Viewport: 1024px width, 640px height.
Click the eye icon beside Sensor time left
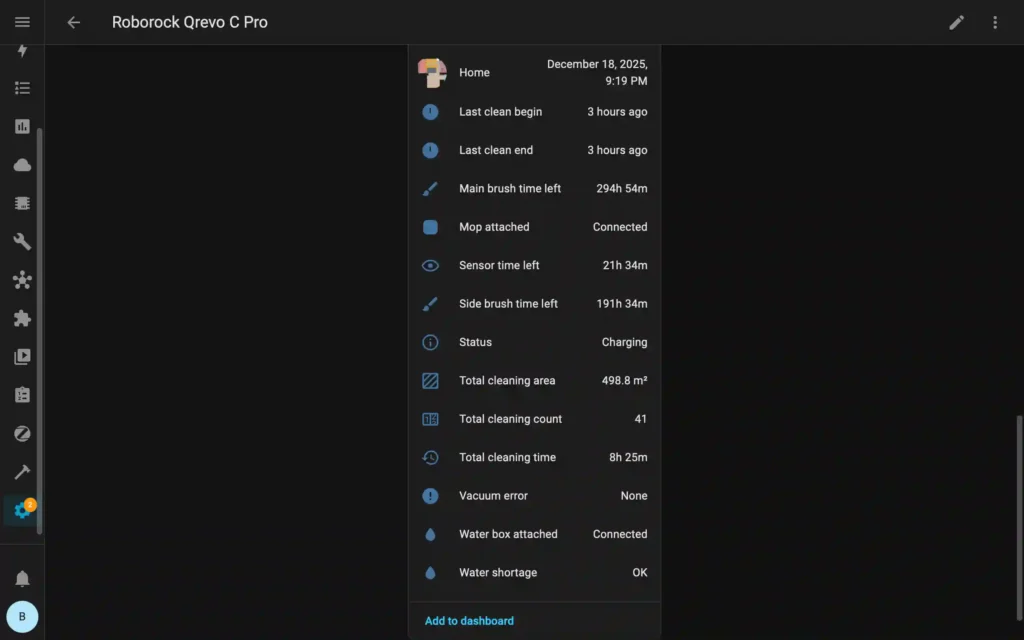(430, 265)
